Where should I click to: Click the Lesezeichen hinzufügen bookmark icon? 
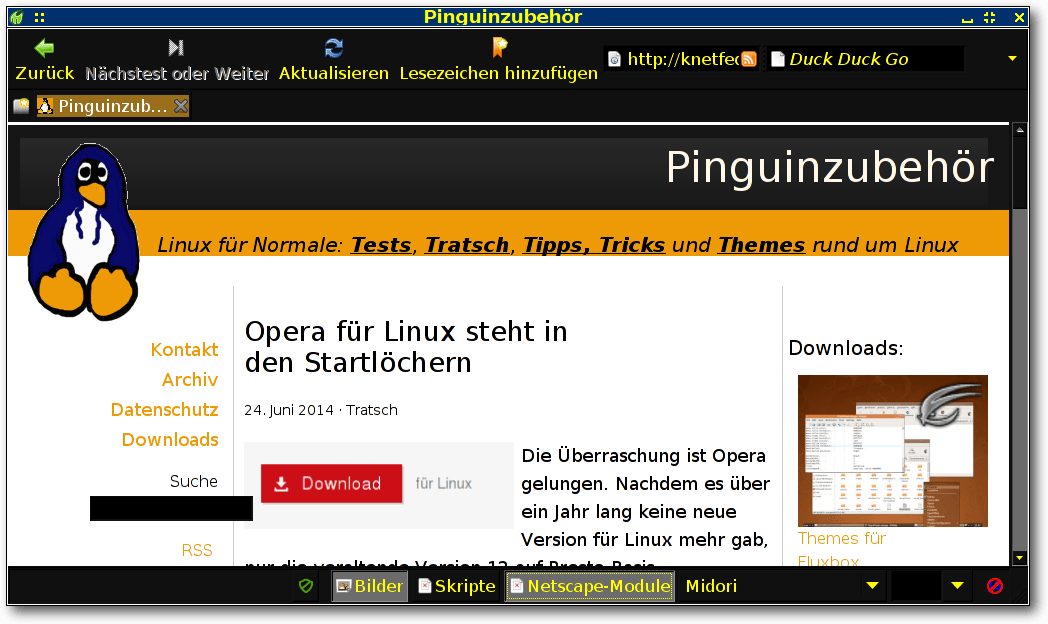(x=499, y=48)
